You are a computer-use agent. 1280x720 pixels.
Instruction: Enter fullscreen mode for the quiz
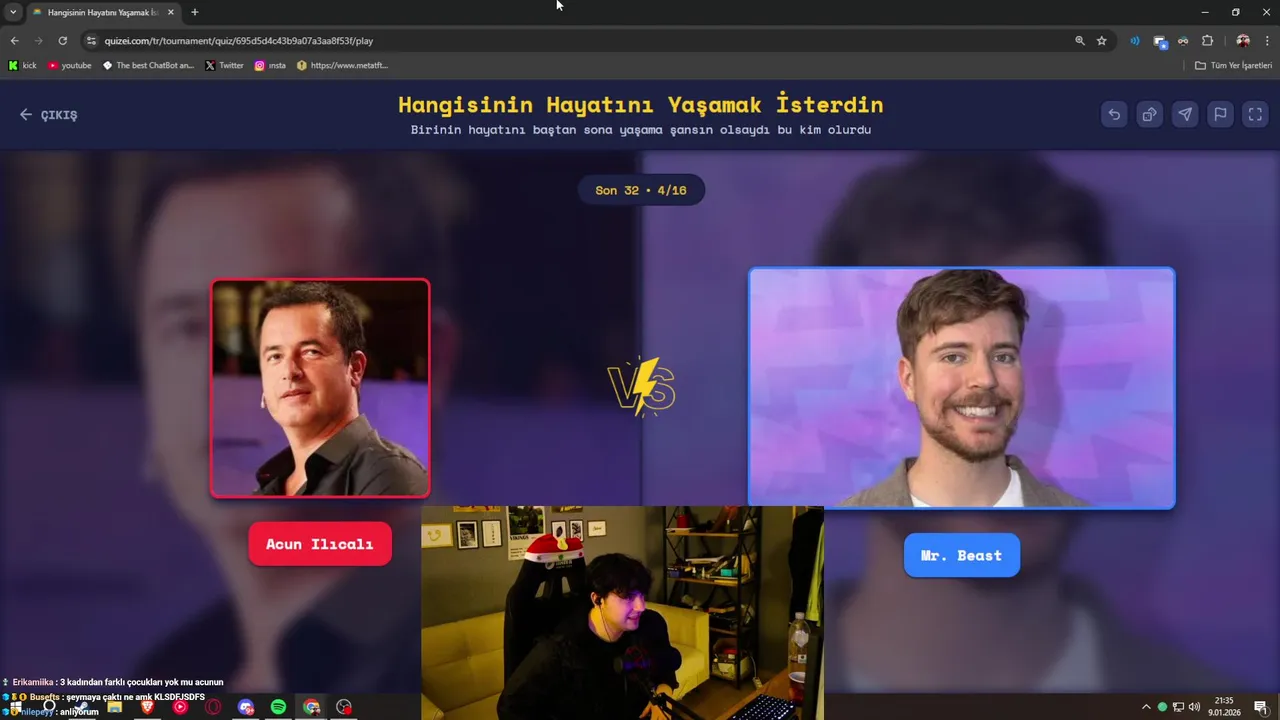pyautogui.click(x=1255, y=114)
